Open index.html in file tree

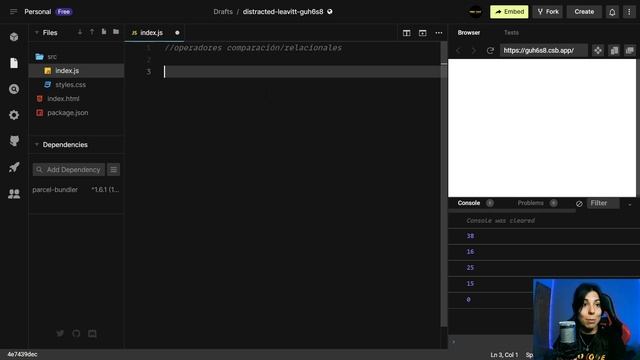click(x=76, y=98)
